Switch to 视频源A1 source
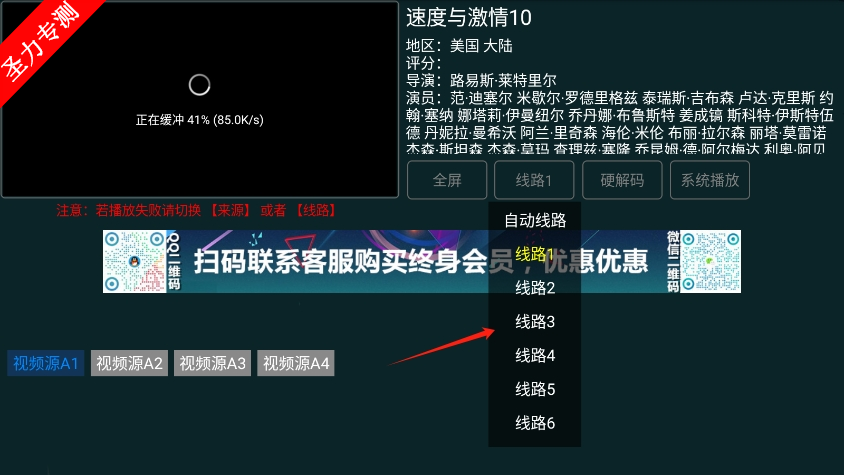Viewport: 844px width, 475px height. pyautogui.click(x=46, y=363)
